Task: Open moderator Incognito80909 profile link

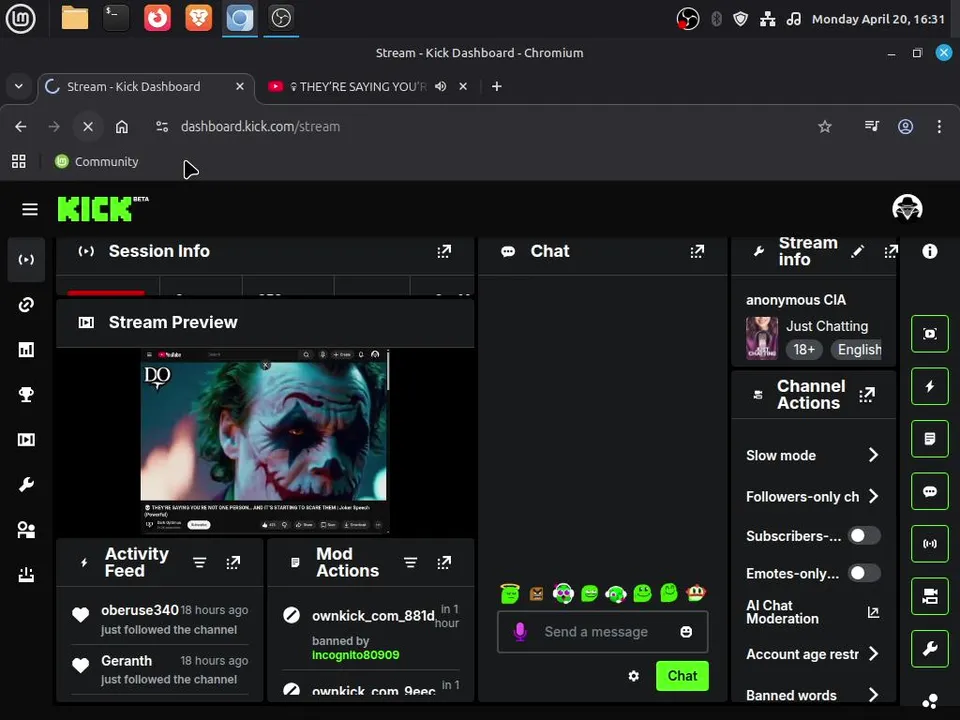Action: [x=356, y=655]
